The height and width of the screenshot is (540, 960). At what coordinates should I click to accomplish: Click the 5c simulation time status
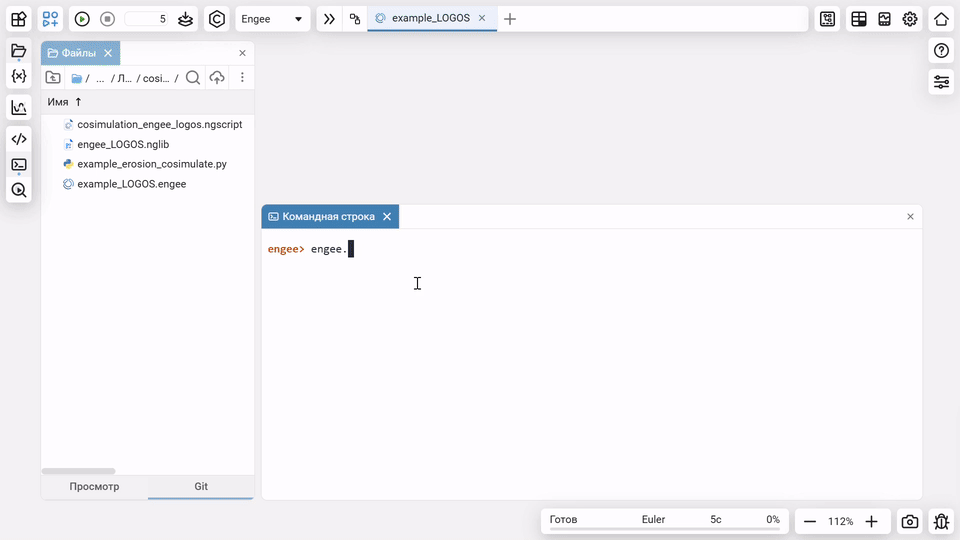click(716, 520)
